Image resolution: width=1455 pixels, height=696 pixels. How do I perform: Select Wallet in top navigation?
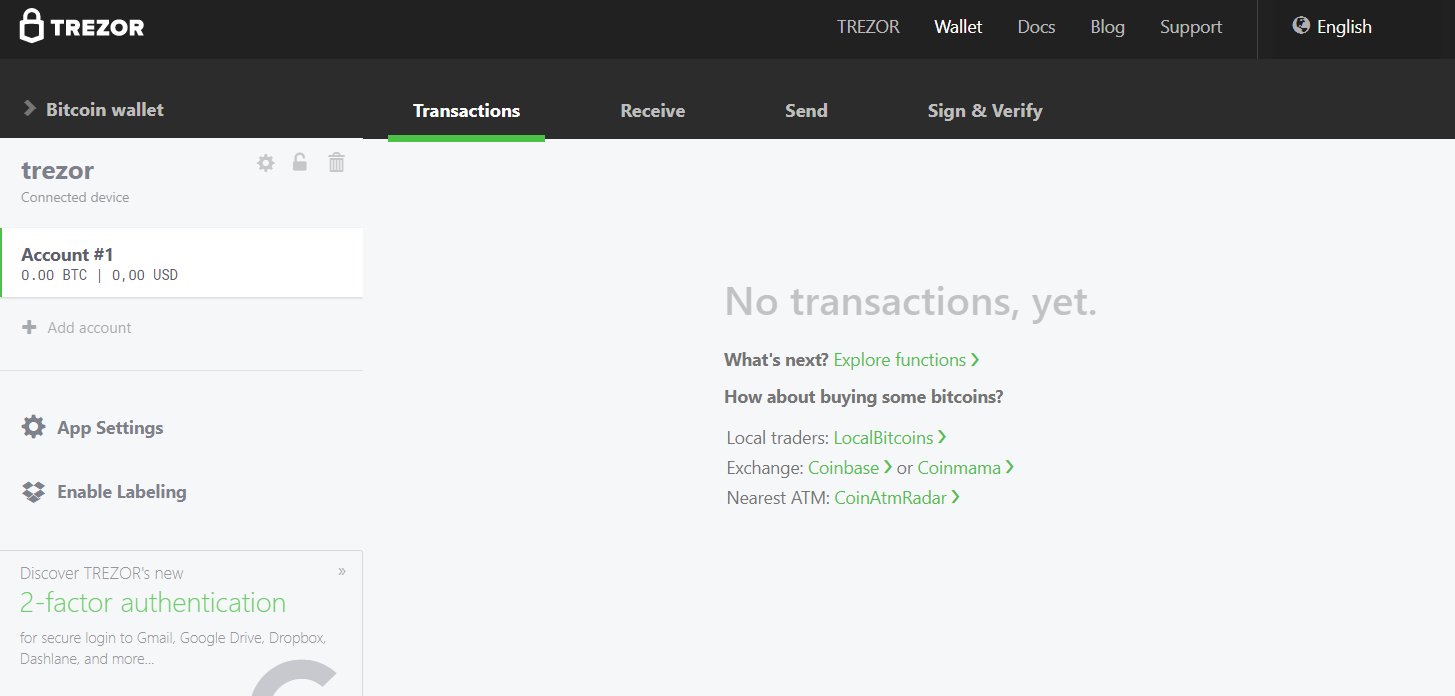click(958, 27)
